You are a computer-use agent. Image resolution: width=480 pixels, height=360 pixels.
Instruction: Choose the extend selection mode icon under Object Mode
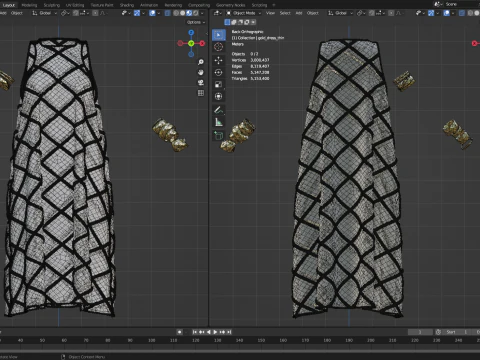[234, 22]
